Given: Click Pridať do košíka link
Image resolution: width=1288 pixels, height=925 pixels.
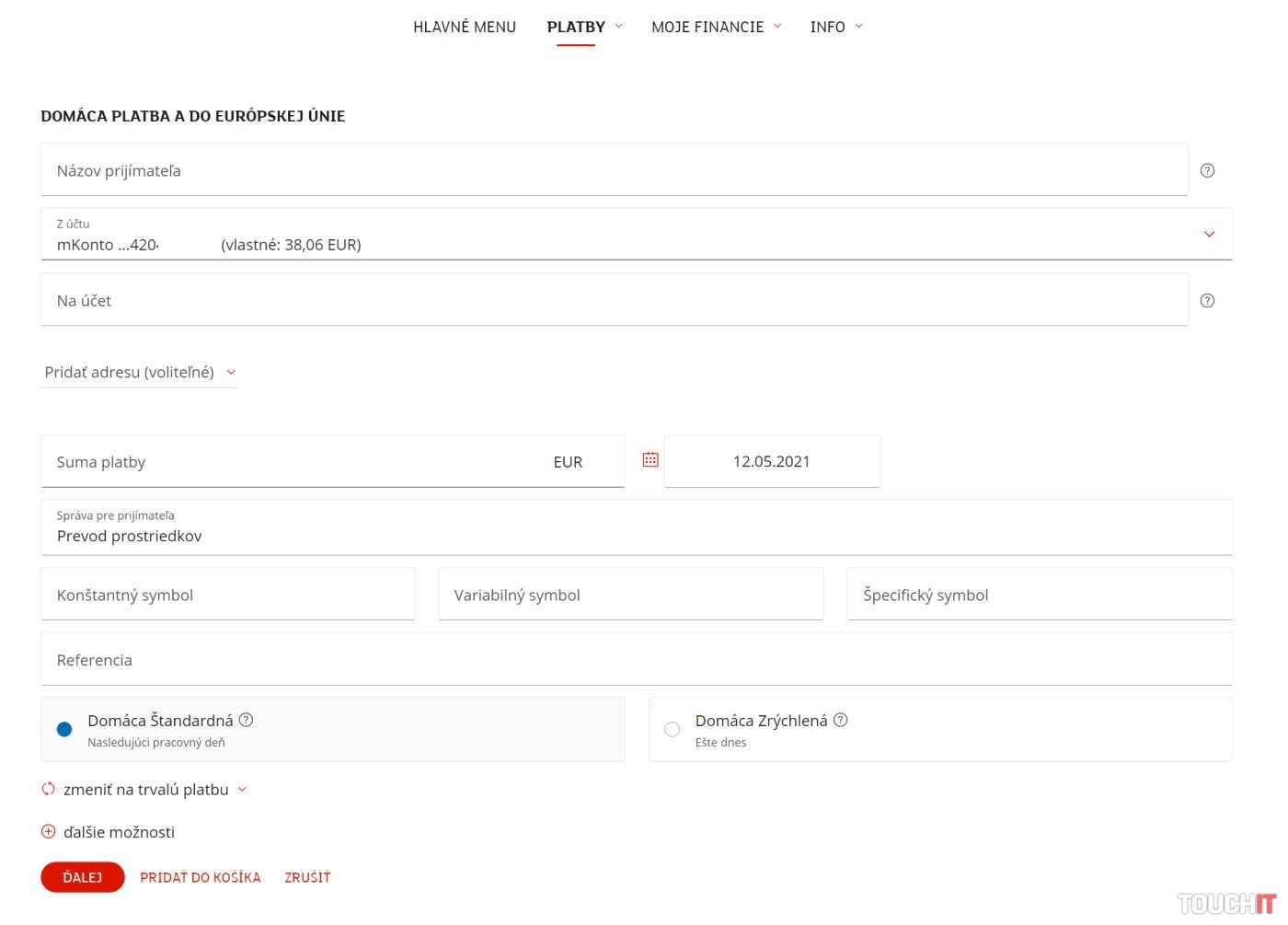Looking at the screenshot, I should [x=201, y=877].
